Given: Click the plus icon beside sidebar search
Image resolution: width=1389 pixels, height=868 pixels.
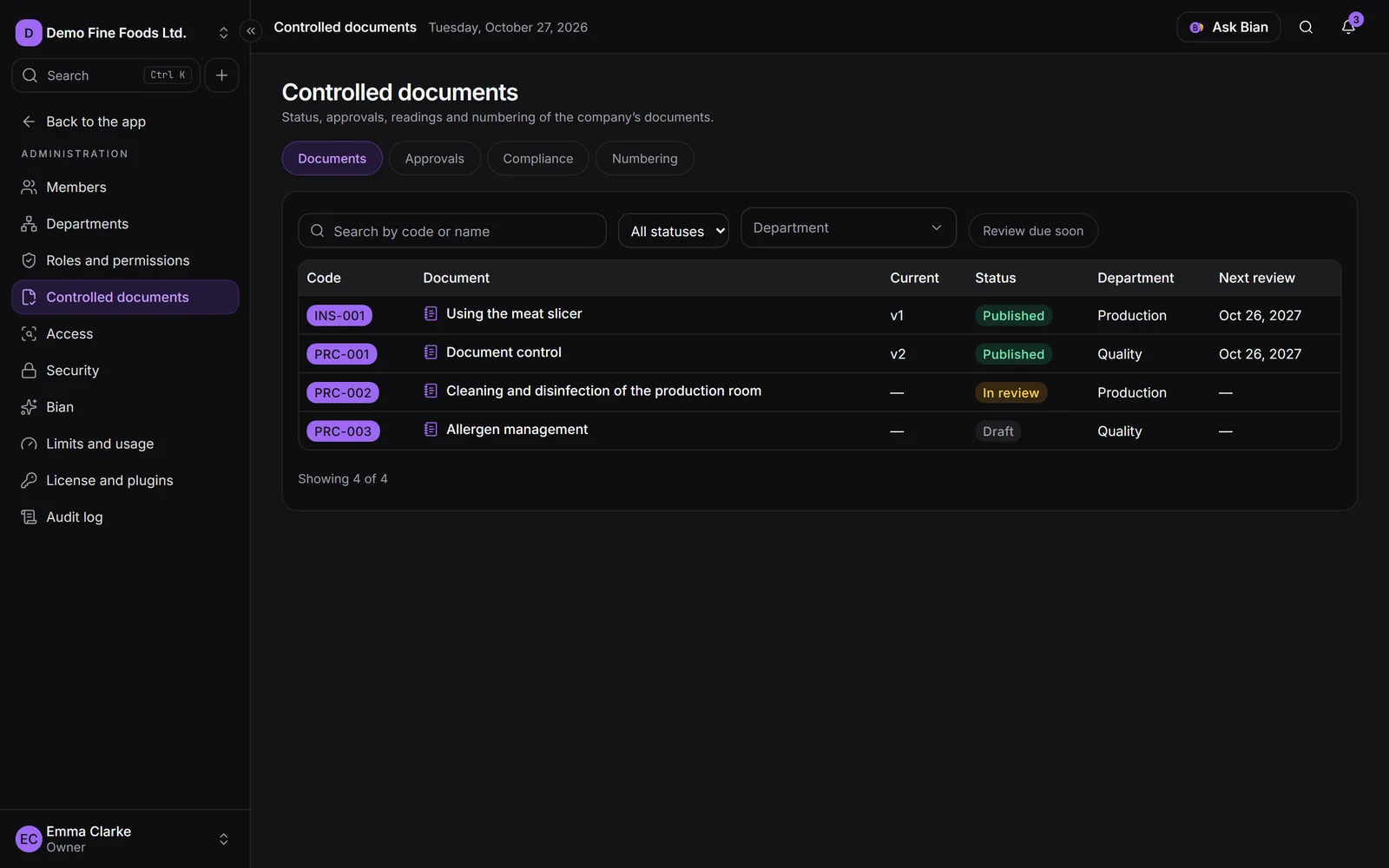Looking at the screenshot, I should (221, 76).
